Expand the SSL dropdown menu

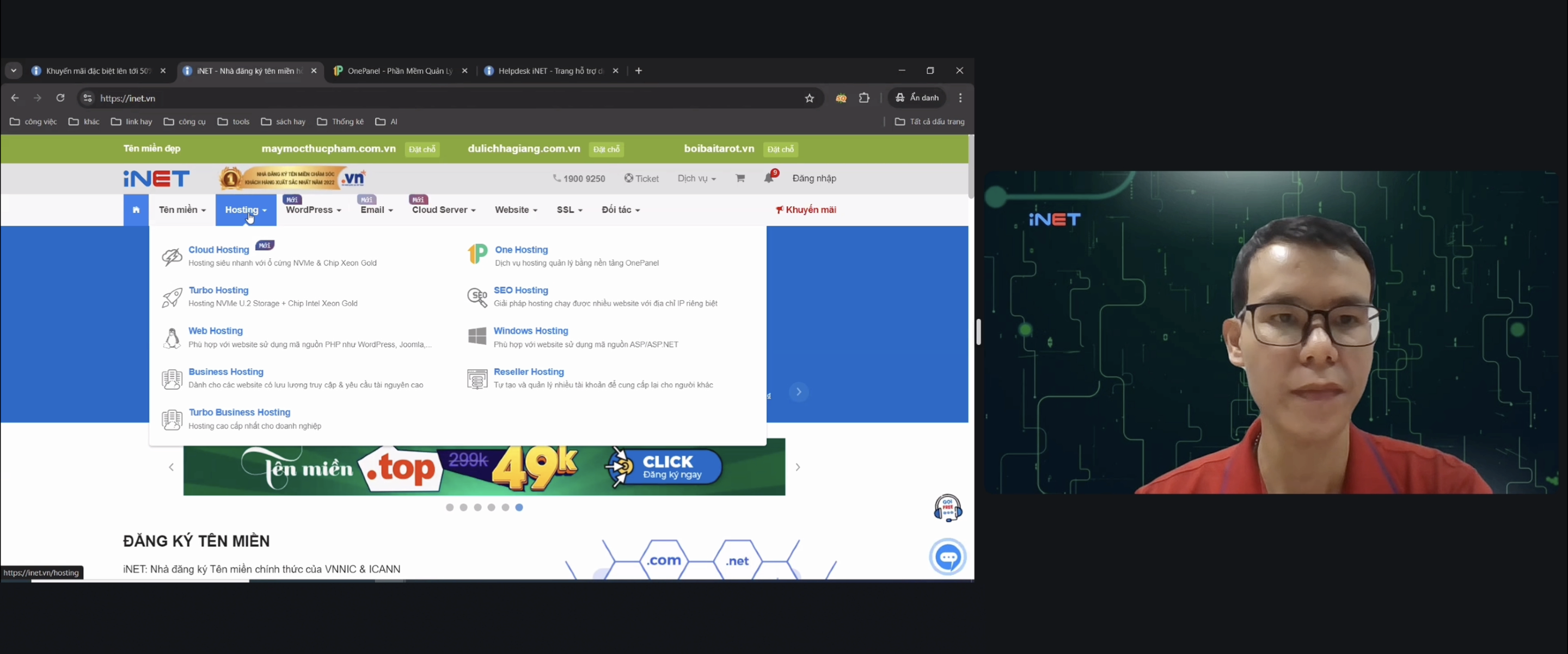click(569, 210)
